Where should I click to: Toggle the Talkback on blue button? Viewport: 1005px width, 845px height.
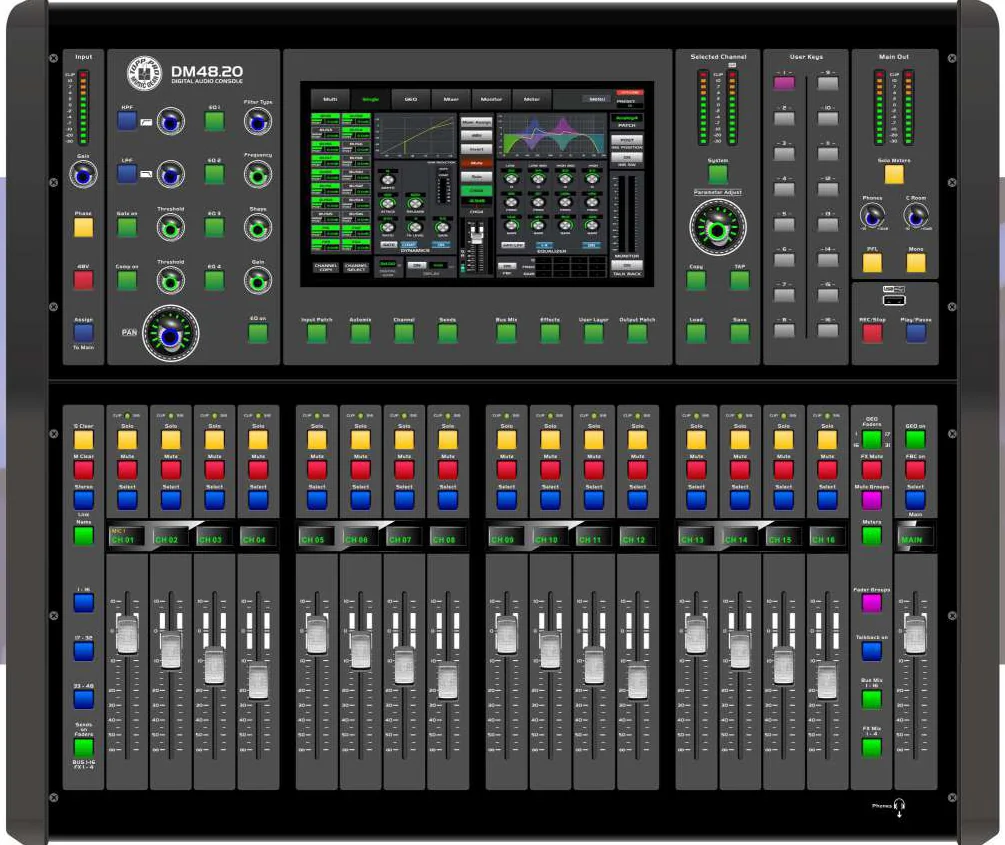(x=872, y=651)
